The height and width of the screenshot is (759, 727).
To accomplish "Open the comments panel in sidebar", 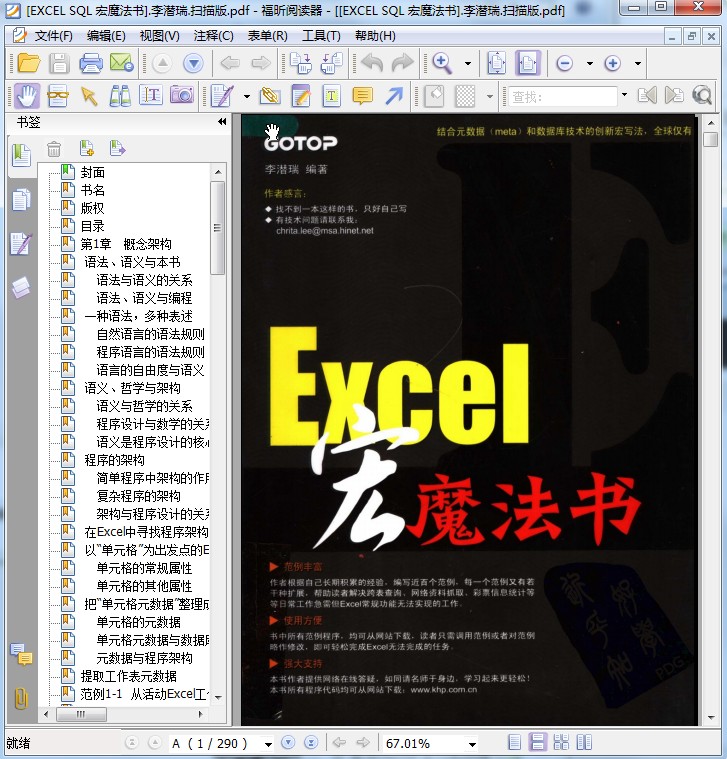I will [x=21, y=654].
